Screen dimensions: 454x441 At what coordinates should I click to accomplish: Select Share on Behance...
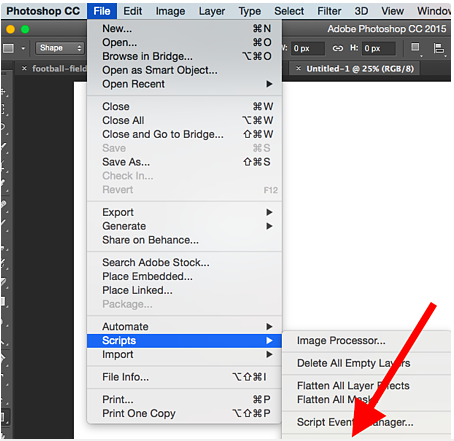click(x=184, y=240)
